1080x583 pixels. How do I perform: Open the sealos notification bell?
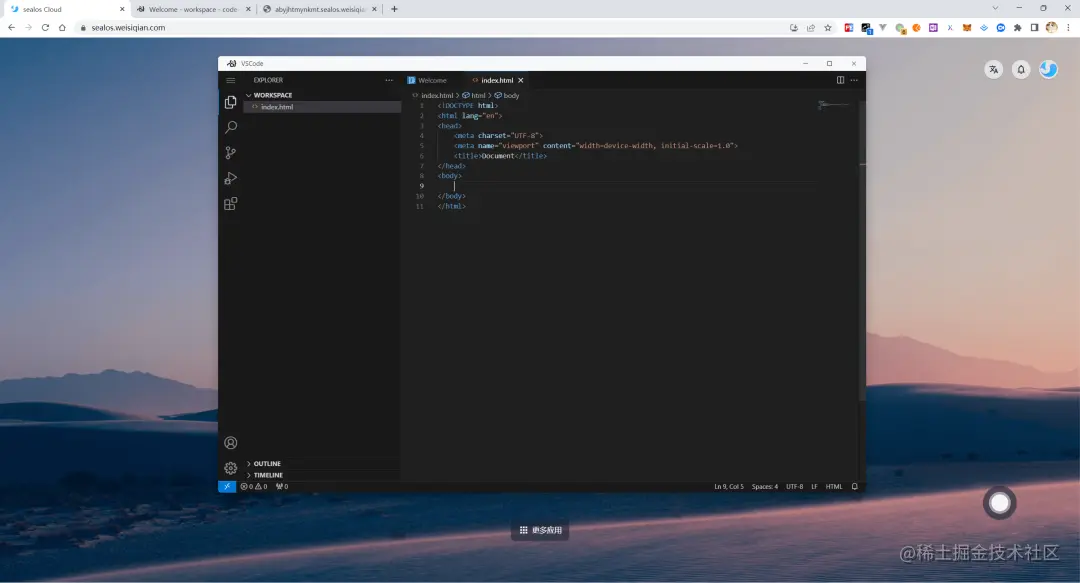point(1021,70)
